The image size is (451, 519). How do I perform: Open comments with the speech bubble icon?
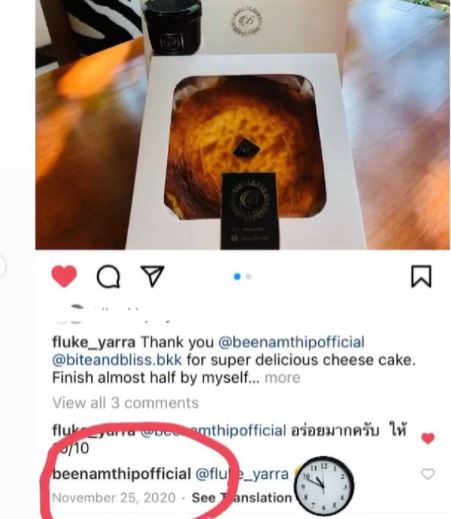click(108, 276)
